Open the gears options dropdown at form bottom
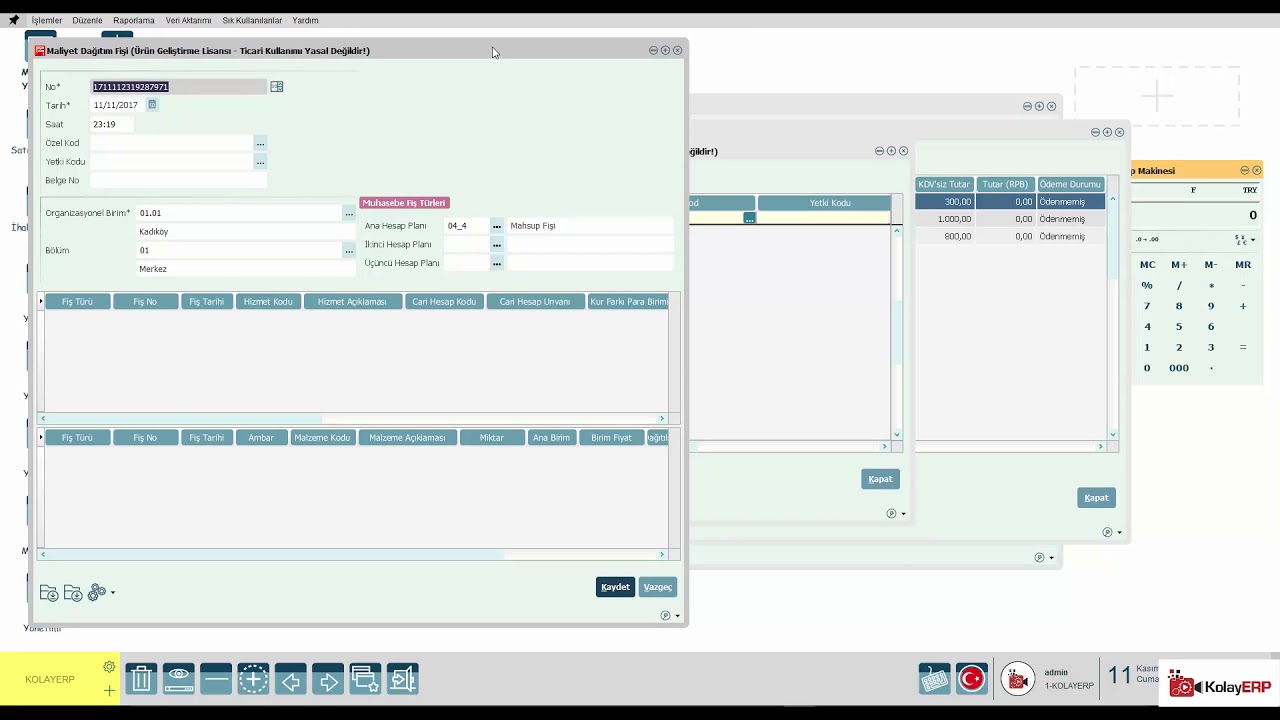Screen dimensions: 1280x720 [101, 593]
